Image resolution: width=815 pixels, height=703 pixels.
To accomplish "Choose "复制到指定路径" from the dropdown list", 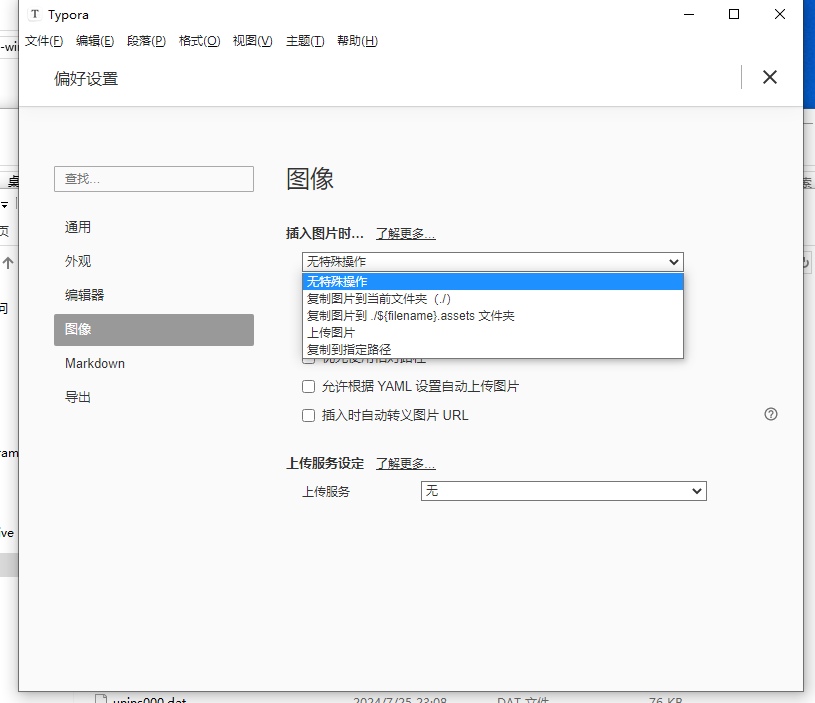I will tap(349, 349).
